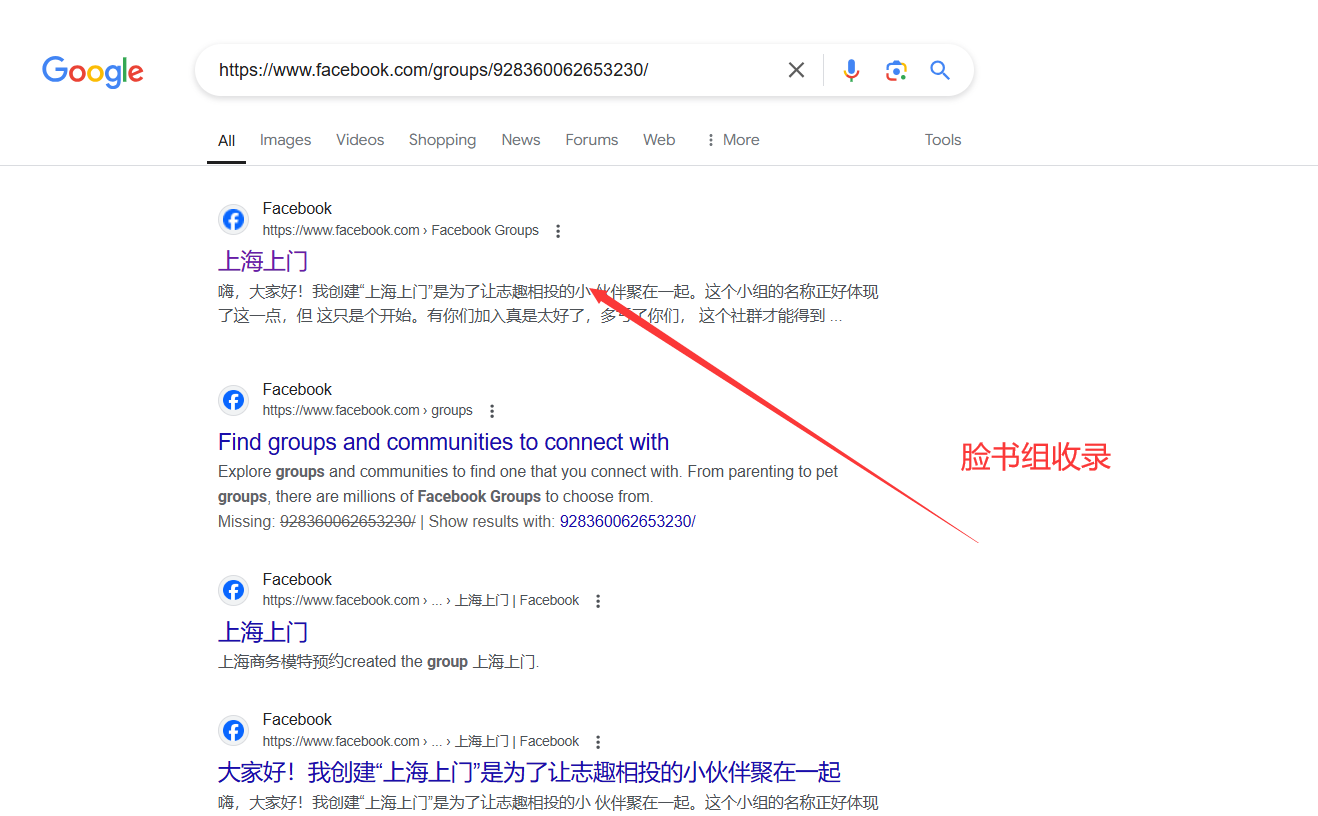1318x816 pixels.
Task: Switch to the Images tab
Action: [x=285, y=139]
